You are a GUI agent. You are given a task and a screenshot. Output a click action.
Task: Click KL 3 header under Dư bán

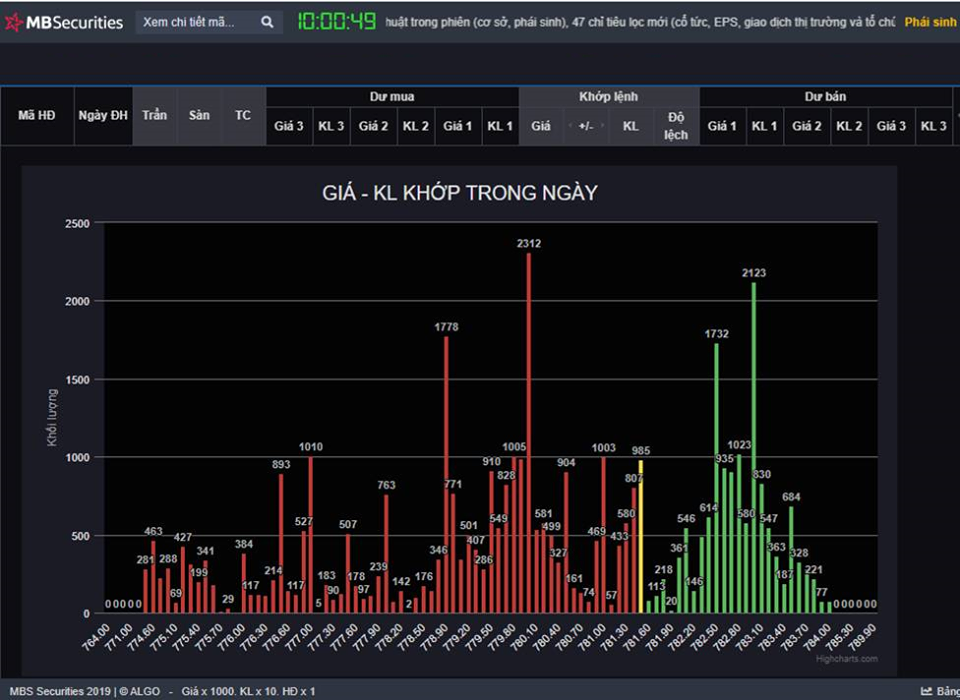tap(934, 126)
